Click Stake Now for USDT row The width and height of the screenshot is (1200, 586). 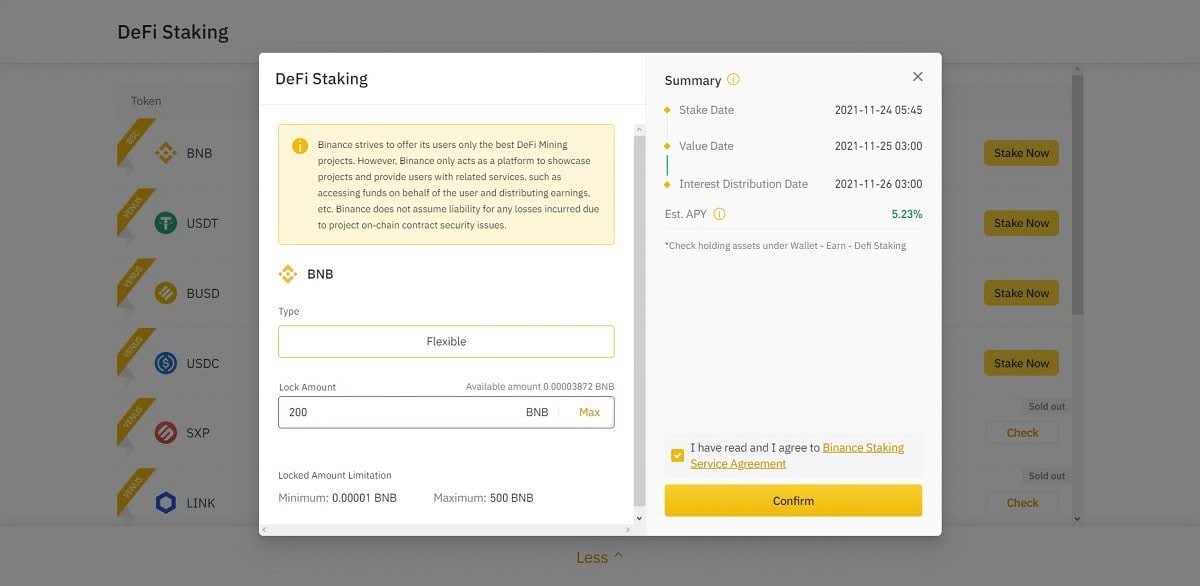pos(1021,223)
